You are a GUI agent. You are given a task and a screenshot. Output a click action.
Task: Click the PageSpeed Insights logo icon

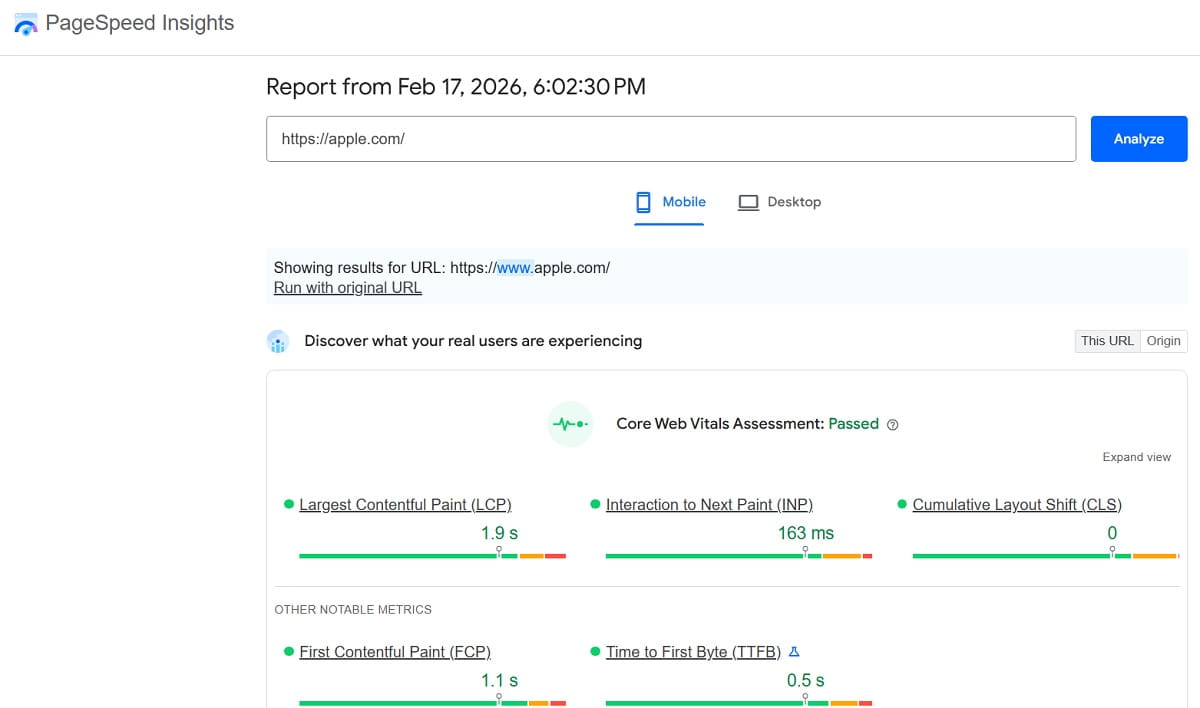point(25,22)
